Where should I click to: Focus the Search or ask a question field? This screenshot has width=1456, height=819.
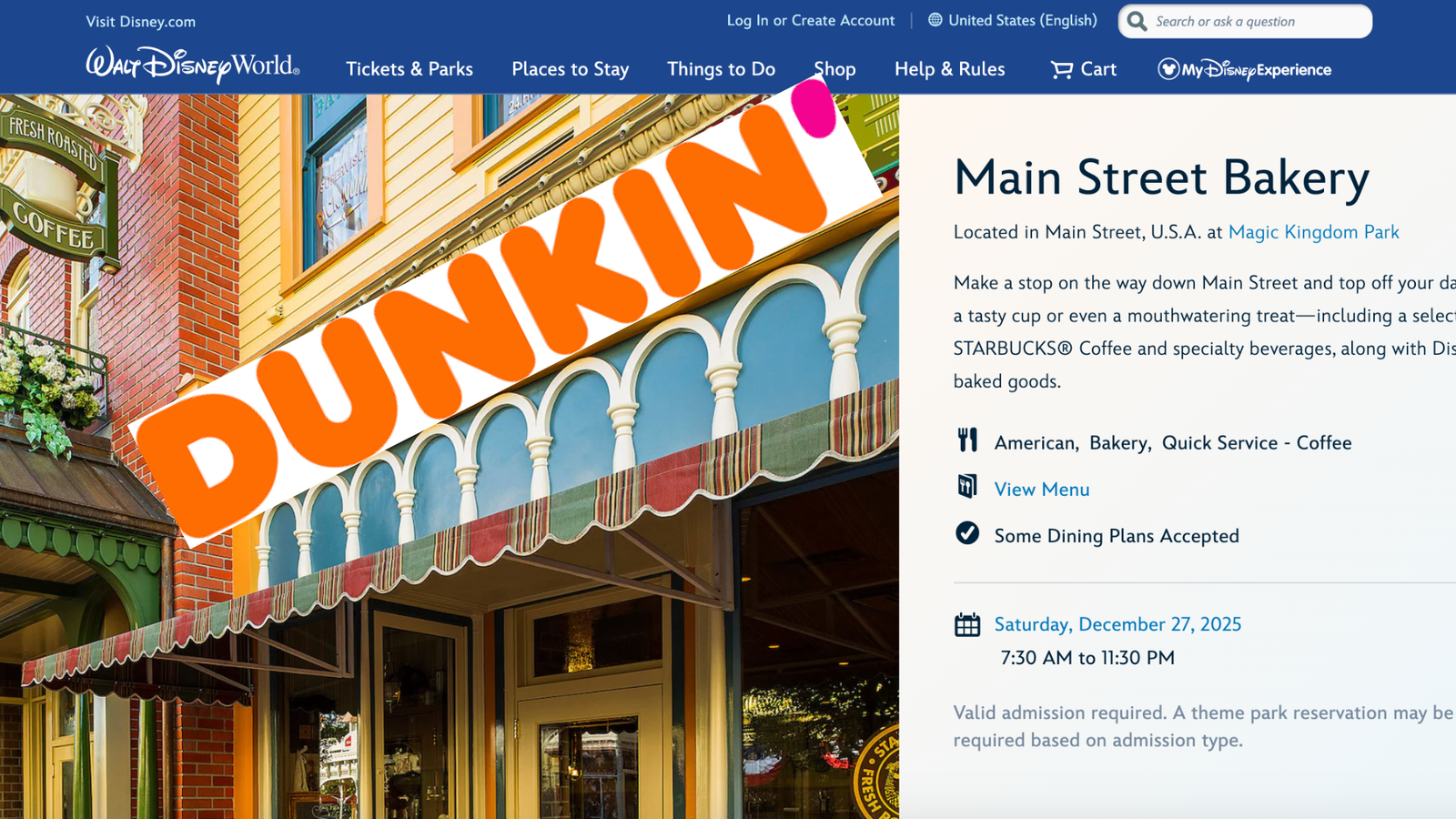pyautogui.click(x=1245, y=21)
